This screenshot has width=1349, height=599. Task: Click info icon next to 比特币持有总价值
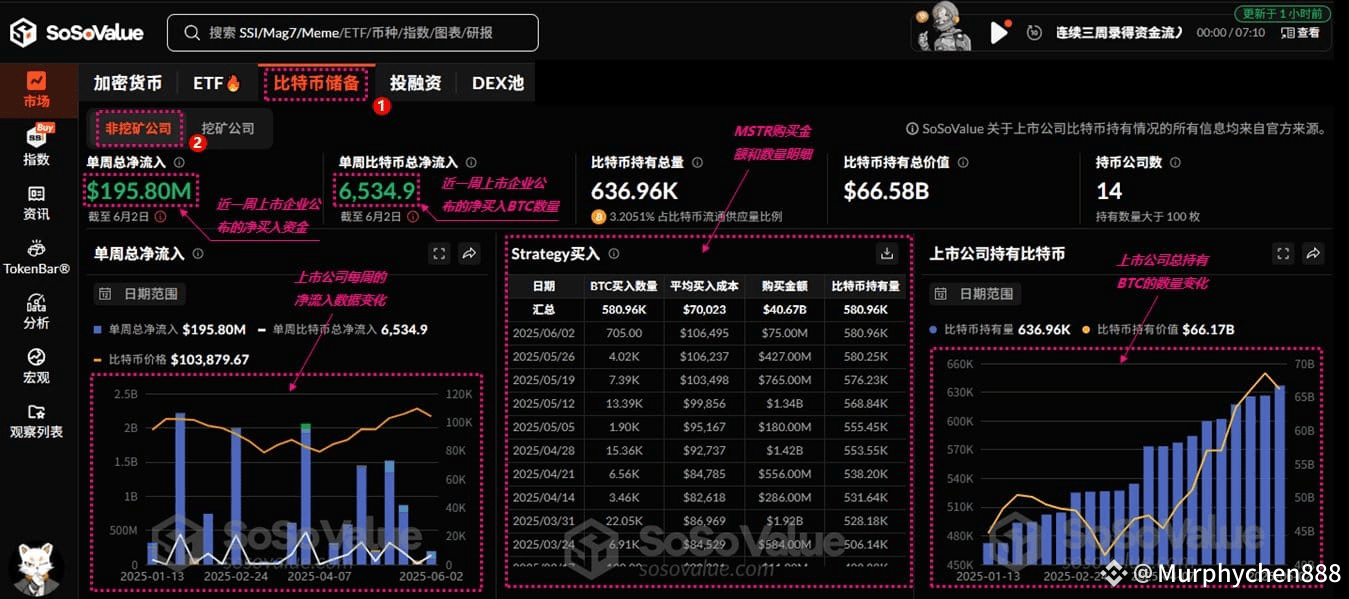pos(961,162)
